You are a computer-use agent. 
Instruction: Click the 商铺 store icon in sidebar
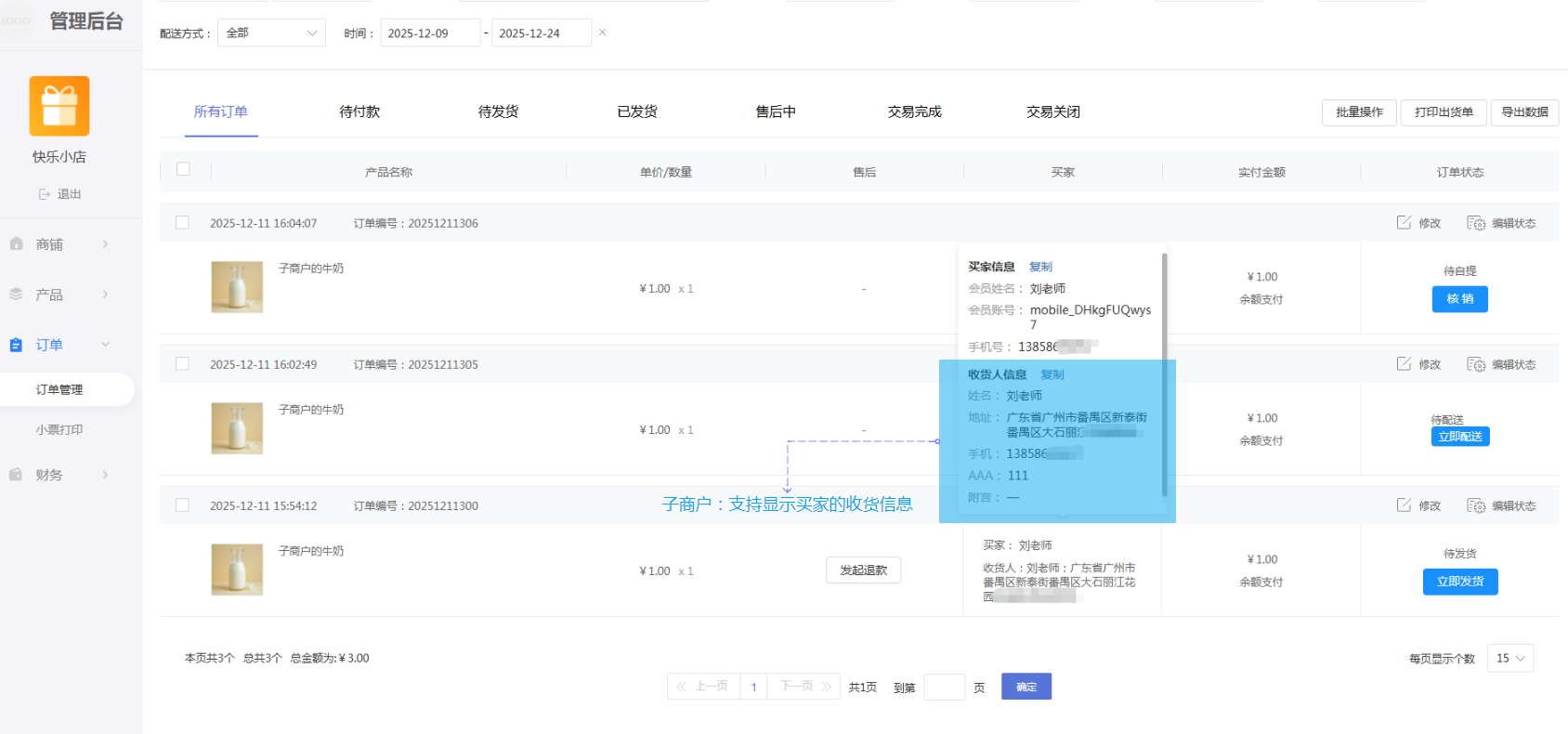pyautogui.click(x=17, y=244)
